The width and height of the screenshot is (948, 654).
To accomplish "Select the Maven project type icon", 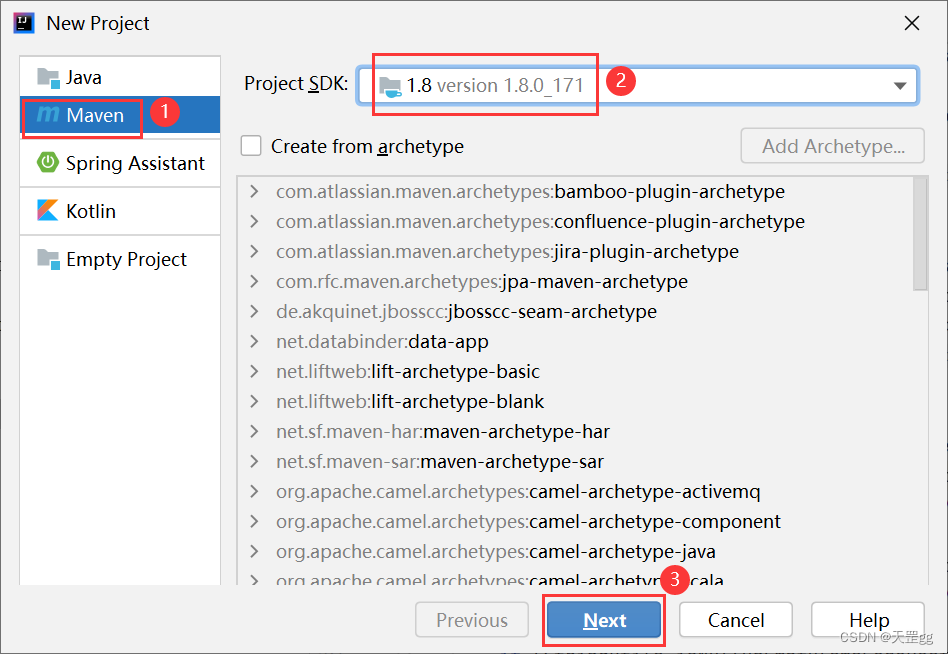I will pyautogui.click(x=47, y=115).
